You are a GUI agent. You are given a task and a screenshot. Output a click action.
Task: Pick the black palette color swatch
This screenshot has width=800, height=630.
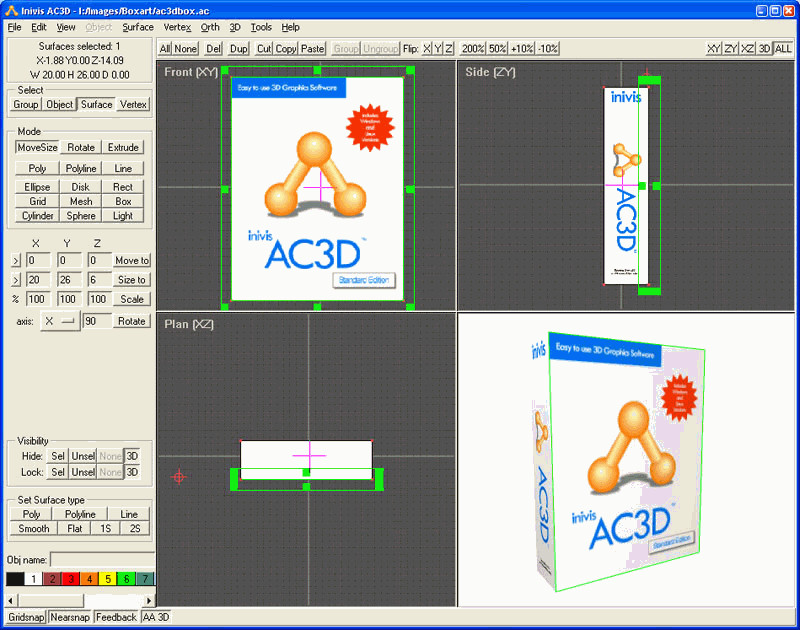(15, 579)
